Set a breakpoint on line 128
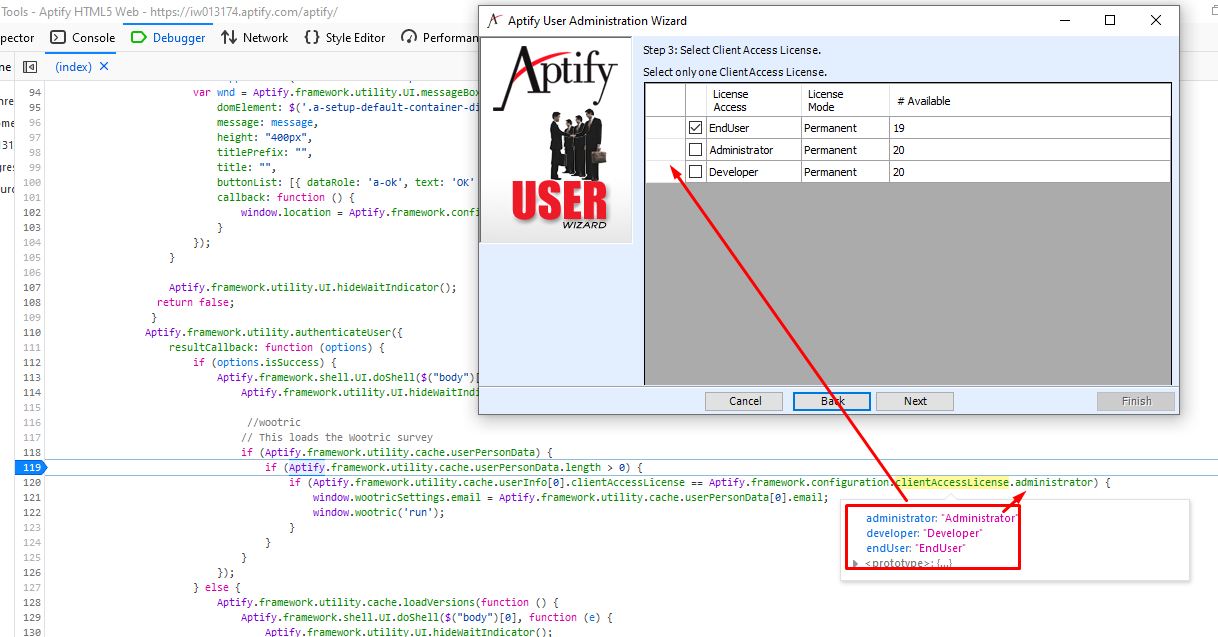The height and width of the screenshot is (637, 1218). point(33,602)
